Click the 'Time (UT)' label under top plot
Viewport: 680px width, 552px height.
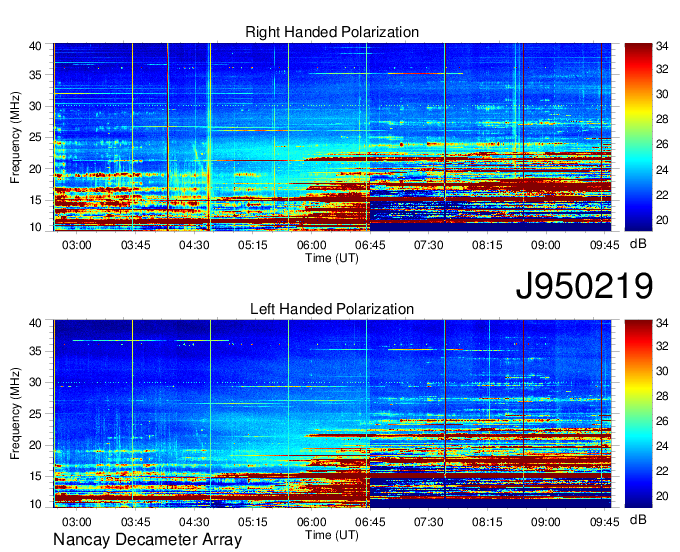(332, 258)
